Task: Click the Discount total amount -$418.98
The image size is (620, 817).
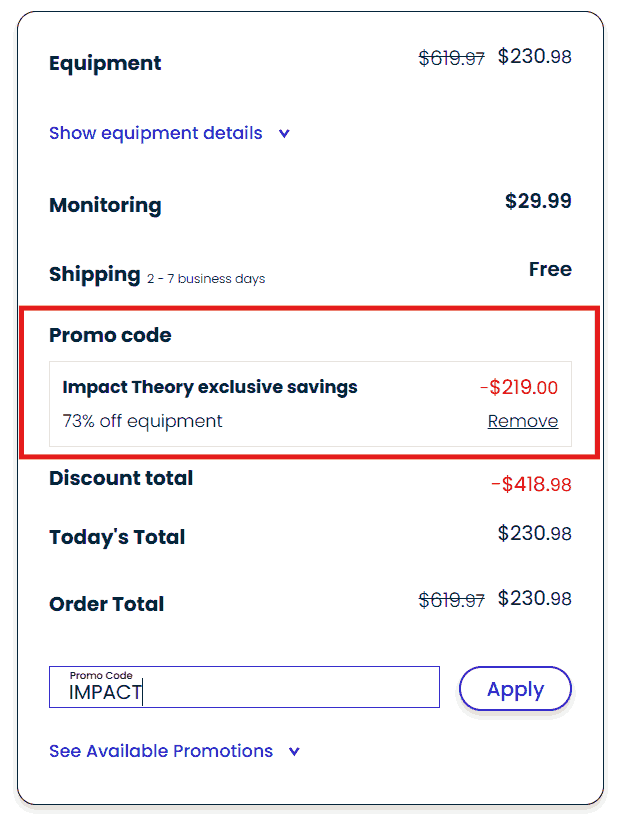Action: click(x=531, y=485)
